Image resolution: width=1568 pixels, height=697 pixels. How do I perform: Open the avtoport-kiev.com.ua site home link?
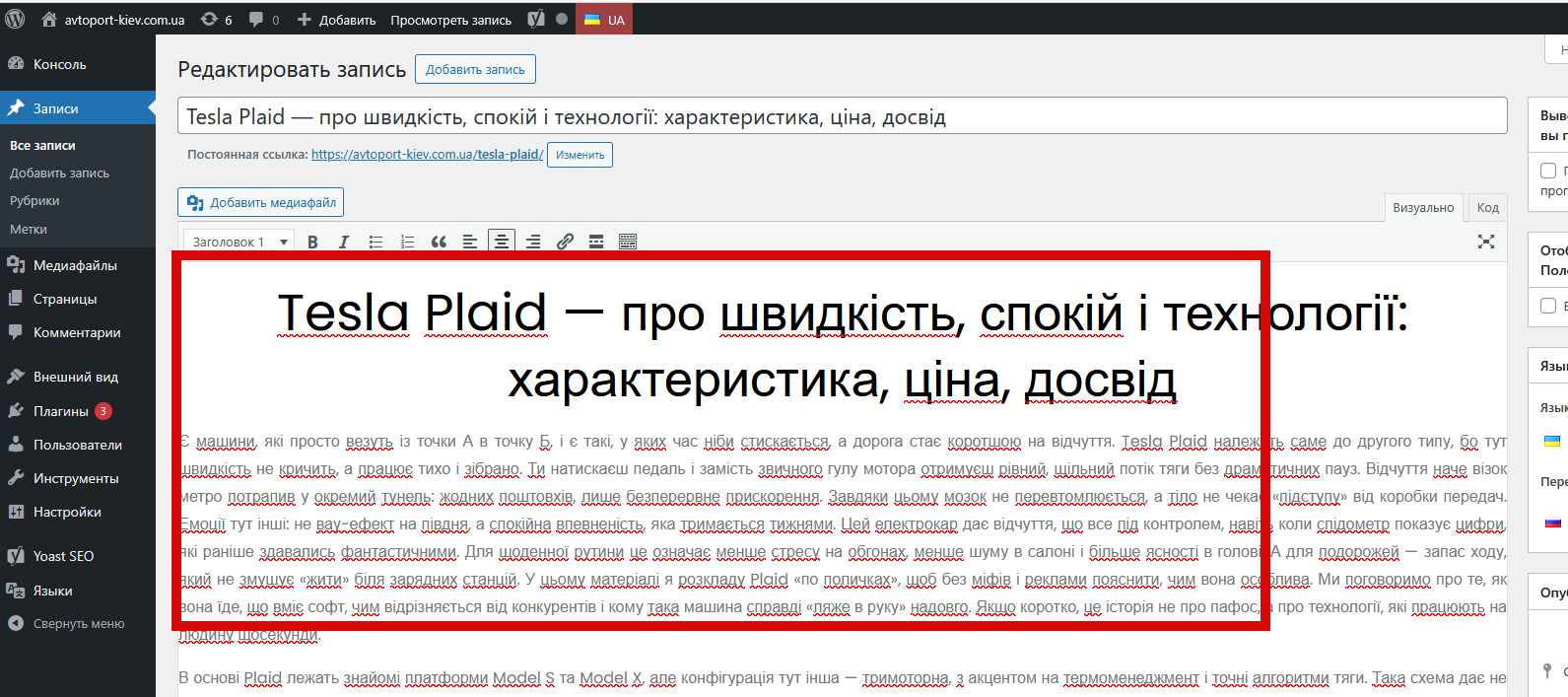(113, 20)
